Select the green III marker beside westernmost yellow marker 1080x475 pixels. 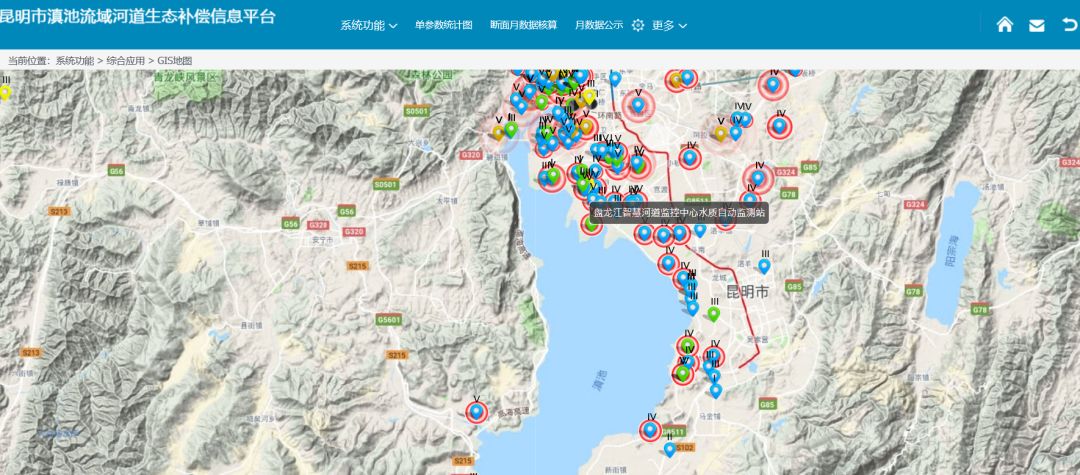510,129
